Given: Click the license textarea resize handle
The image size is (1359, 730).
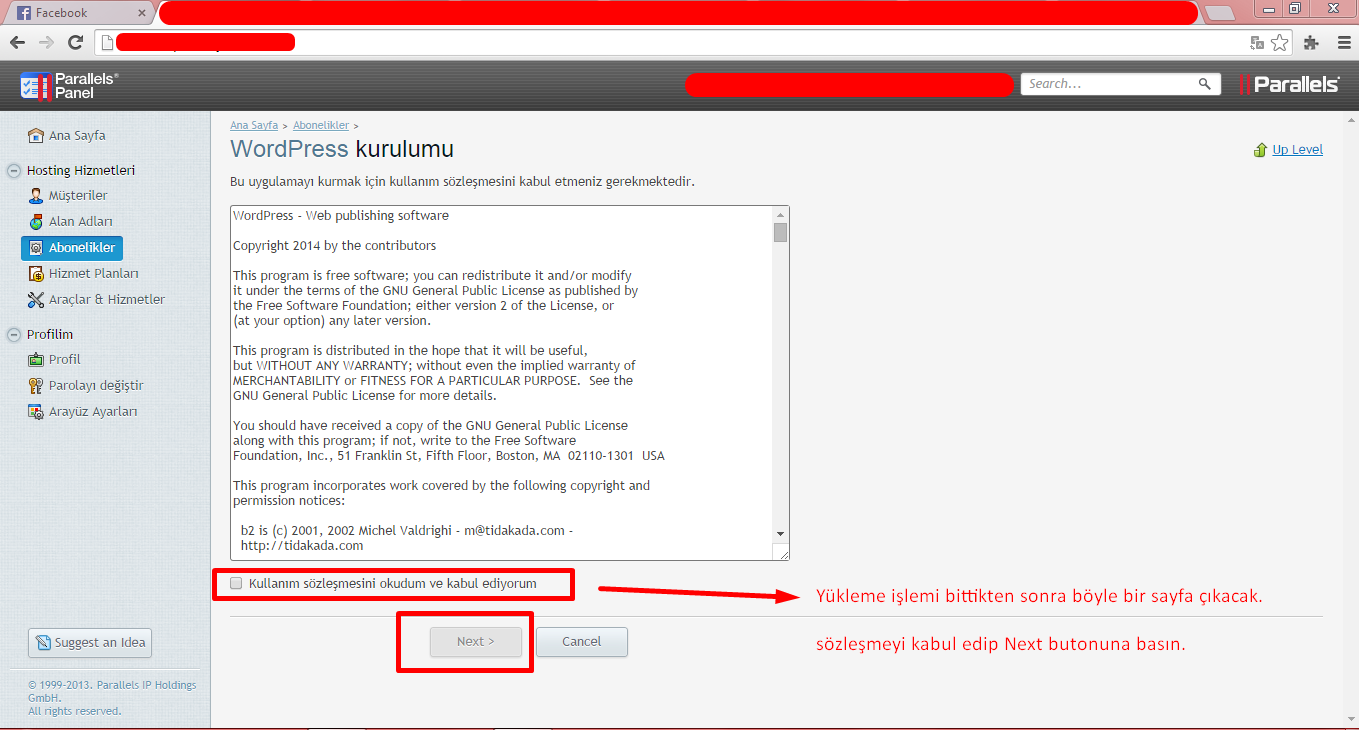Looking at the screenshot, I should click(x=782, y=553).
